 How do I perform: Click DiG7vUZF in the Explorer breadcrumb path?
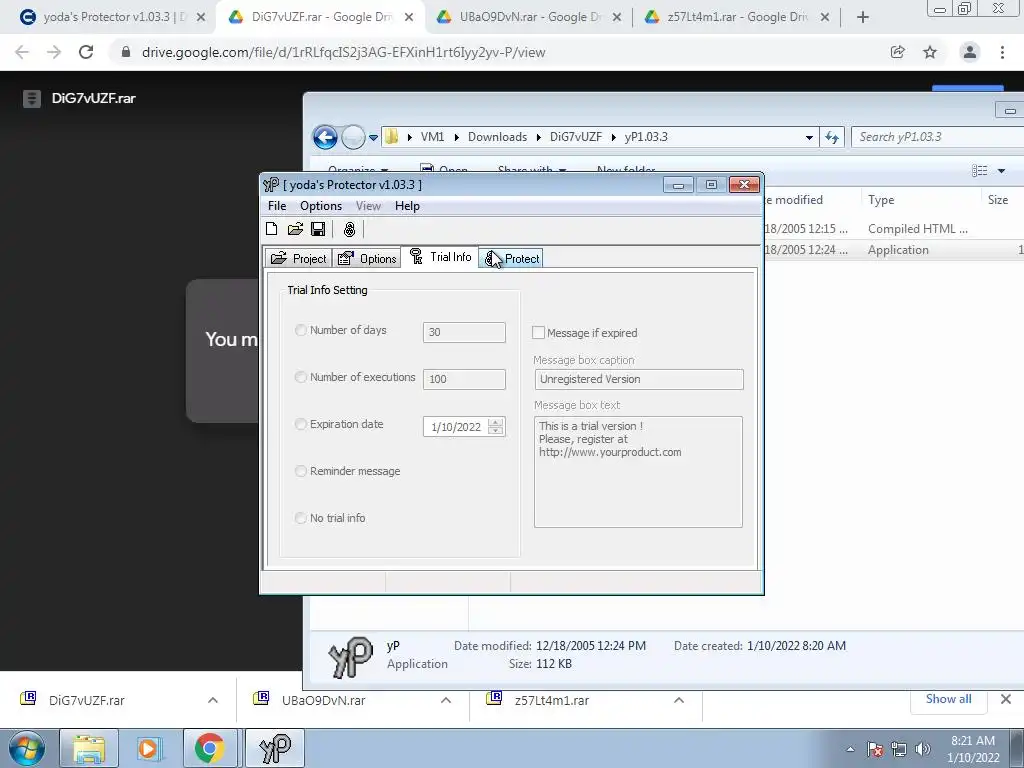point(575,137)
